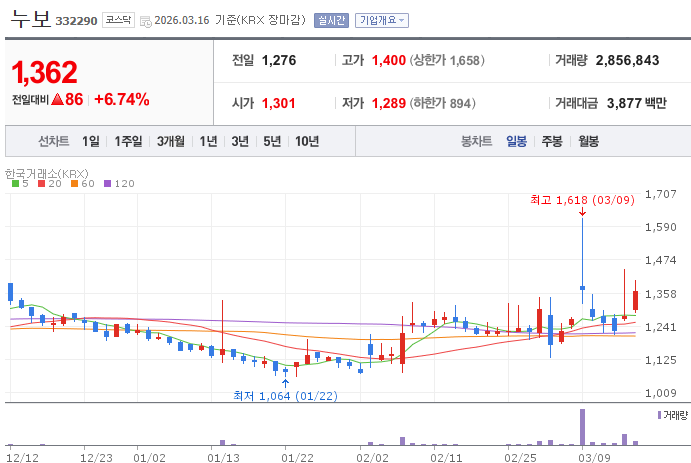
Task: Click the current price 1,362
Action: click(x=45, y=73)
